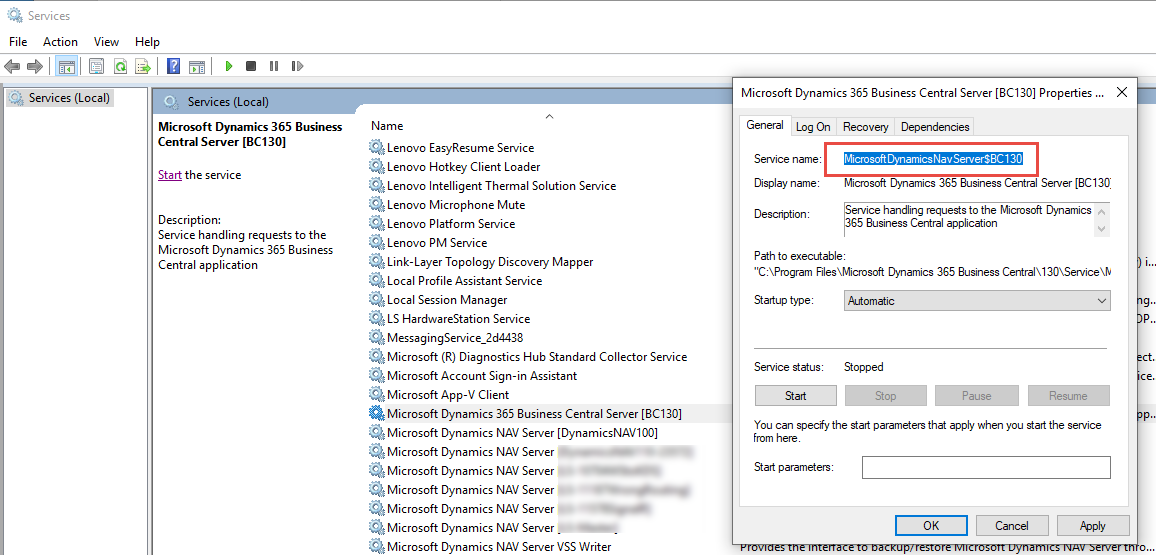Switch to the Dependencies tab
Screen dimensions: 1156x555
tap(934, 127)
